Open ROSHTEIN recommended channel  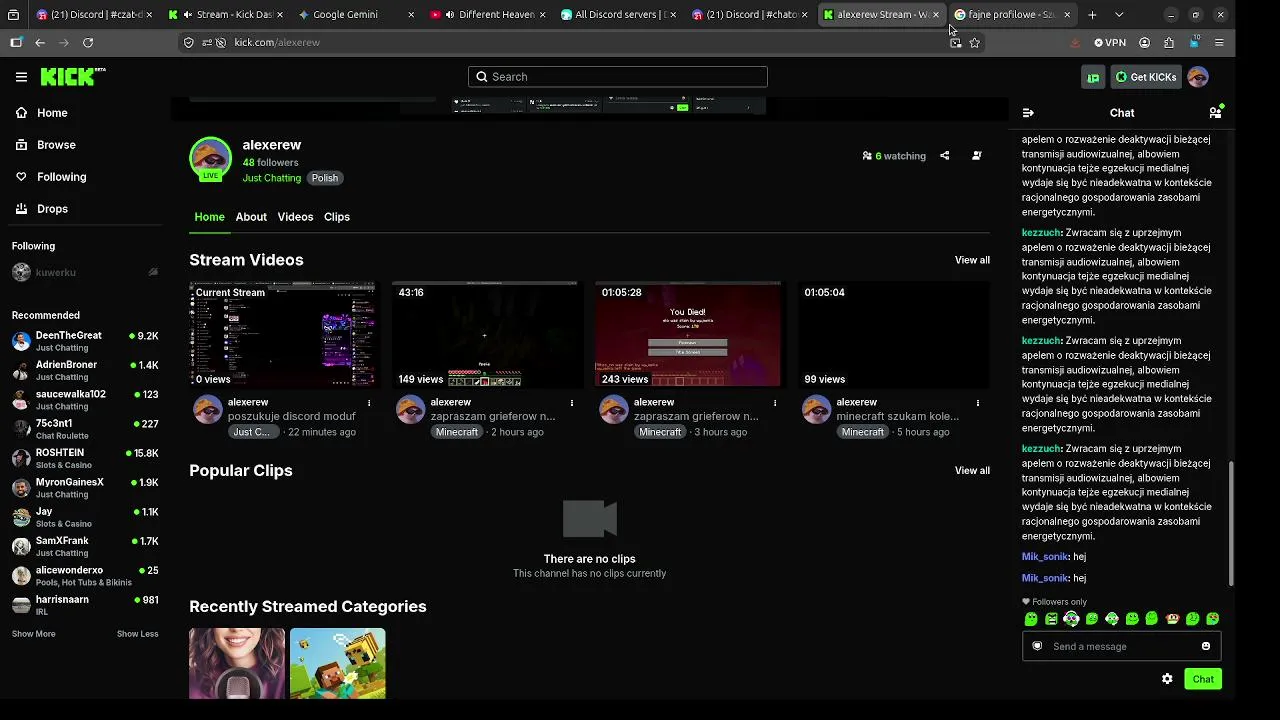point(85,458)
